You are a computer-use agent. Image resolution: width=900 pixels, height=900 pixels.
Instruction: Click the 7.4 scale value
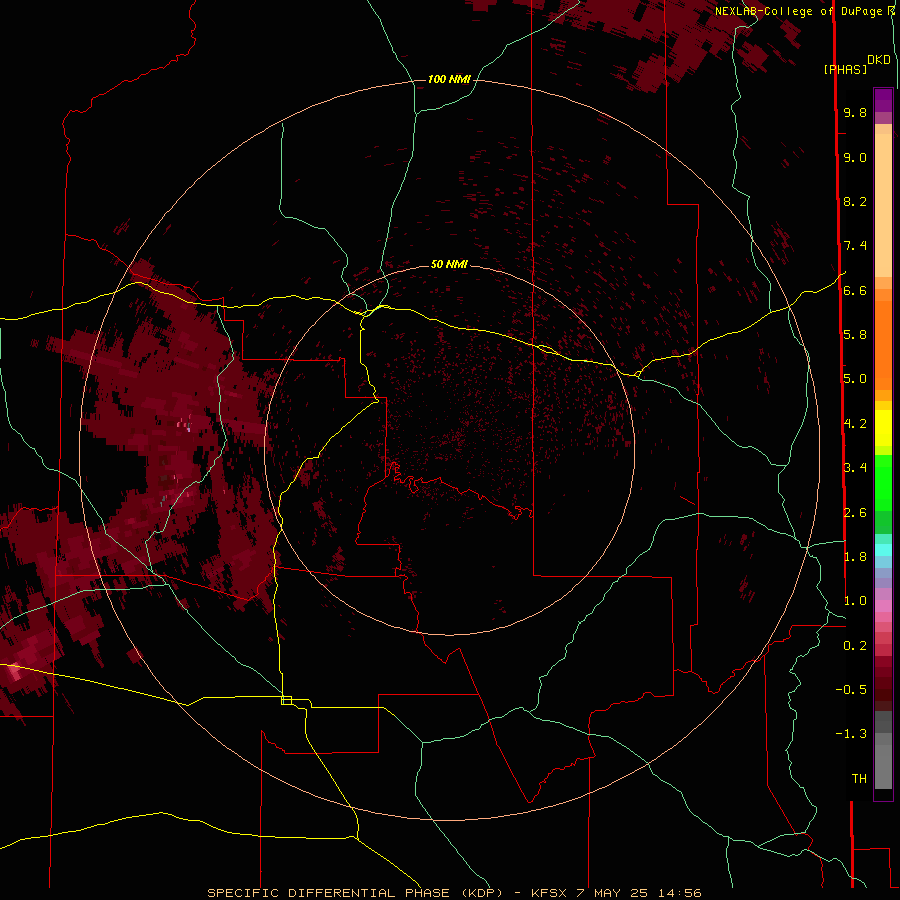pos(855,246)
